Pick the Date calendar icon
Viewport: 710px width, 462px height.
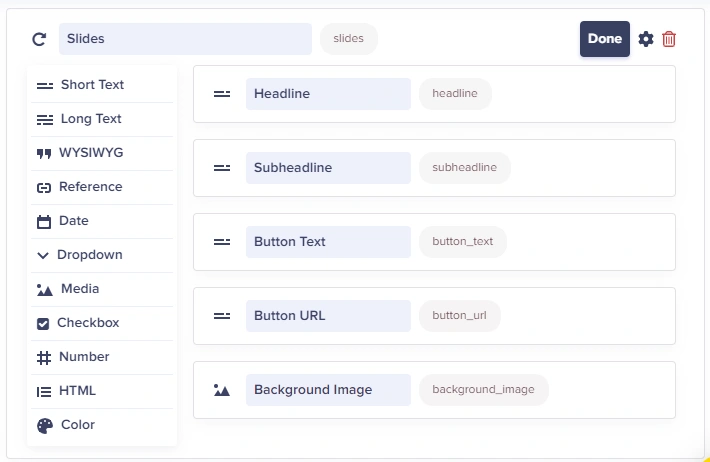coord(44,221)
